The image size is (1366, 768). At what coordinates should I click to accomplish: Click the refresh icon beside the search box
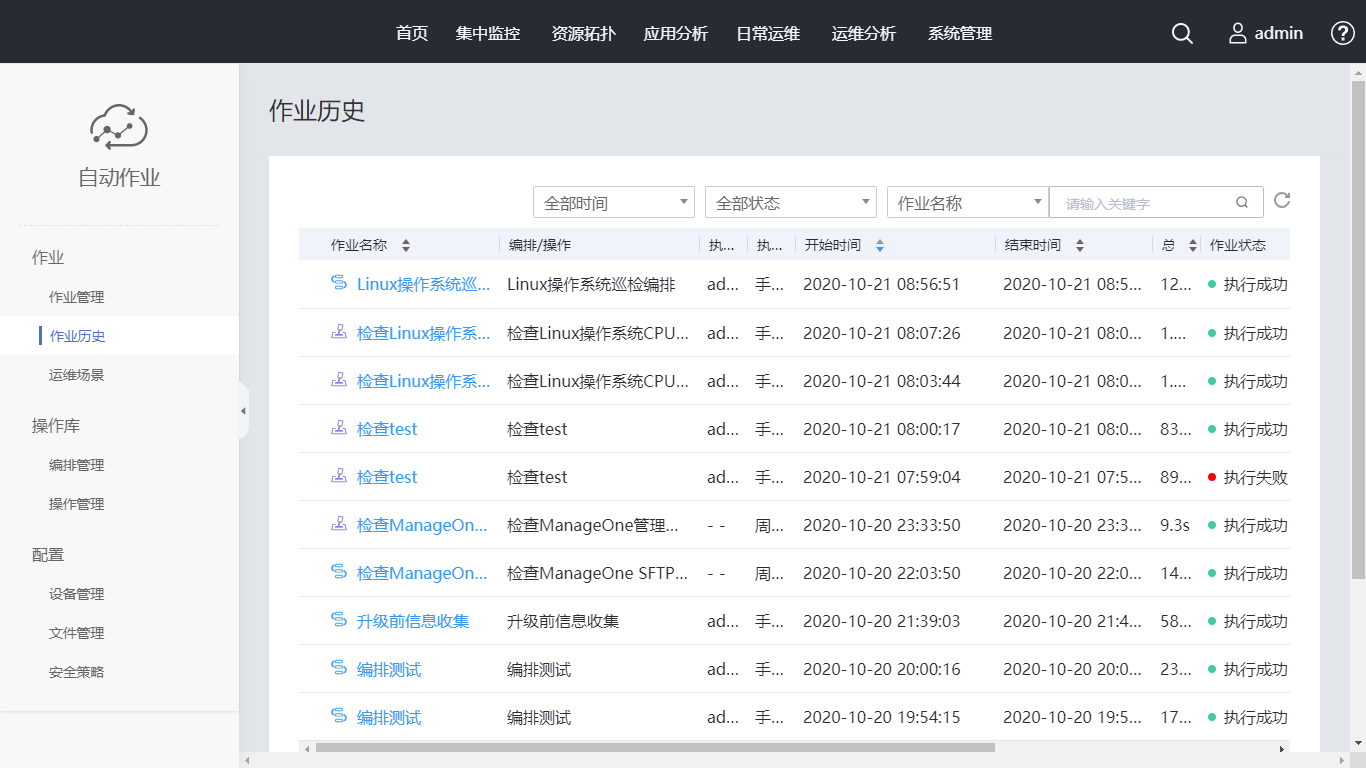(1282, 201)
